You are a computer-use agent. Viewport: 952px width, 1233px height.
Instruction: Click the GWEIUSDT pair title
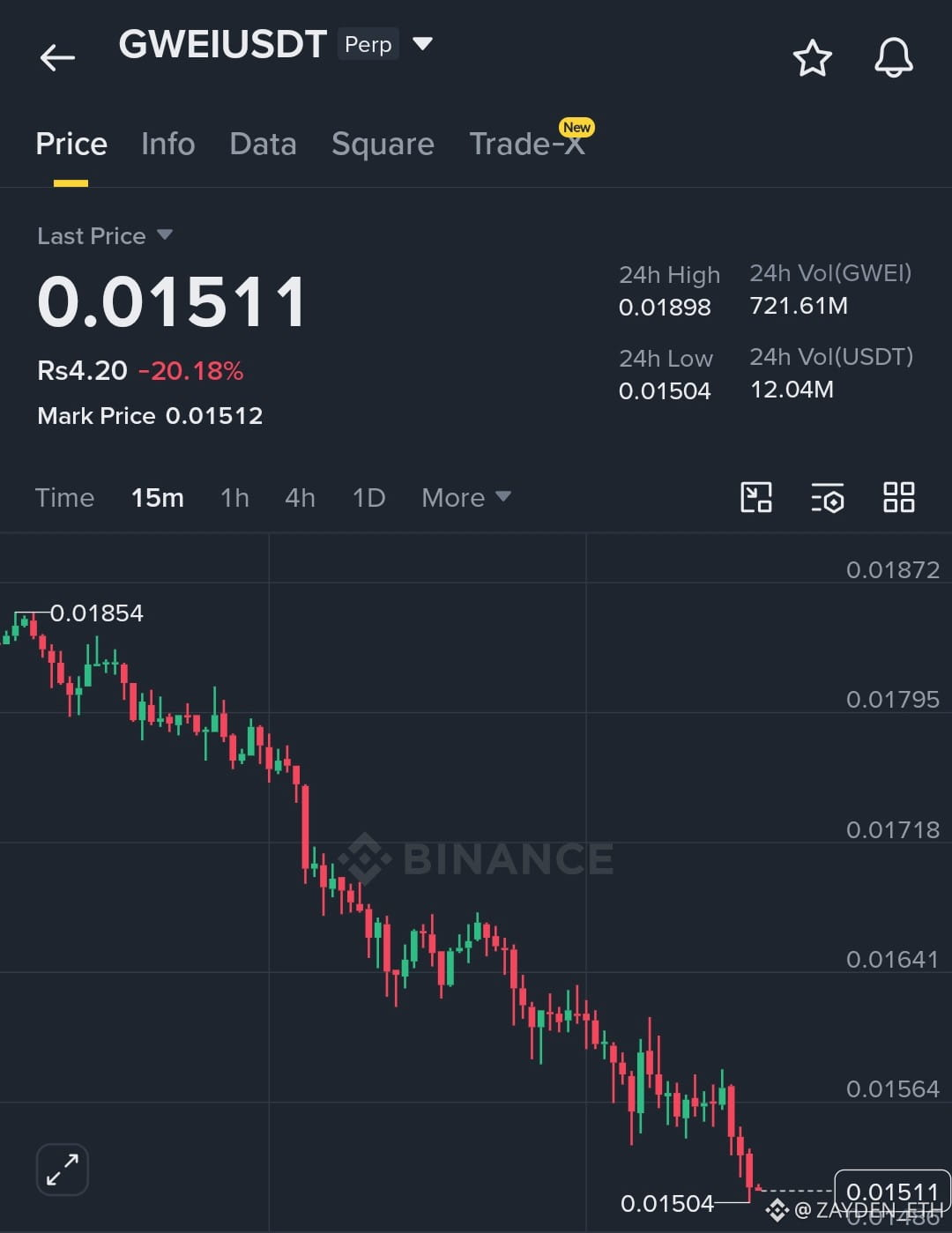[222, 44]
